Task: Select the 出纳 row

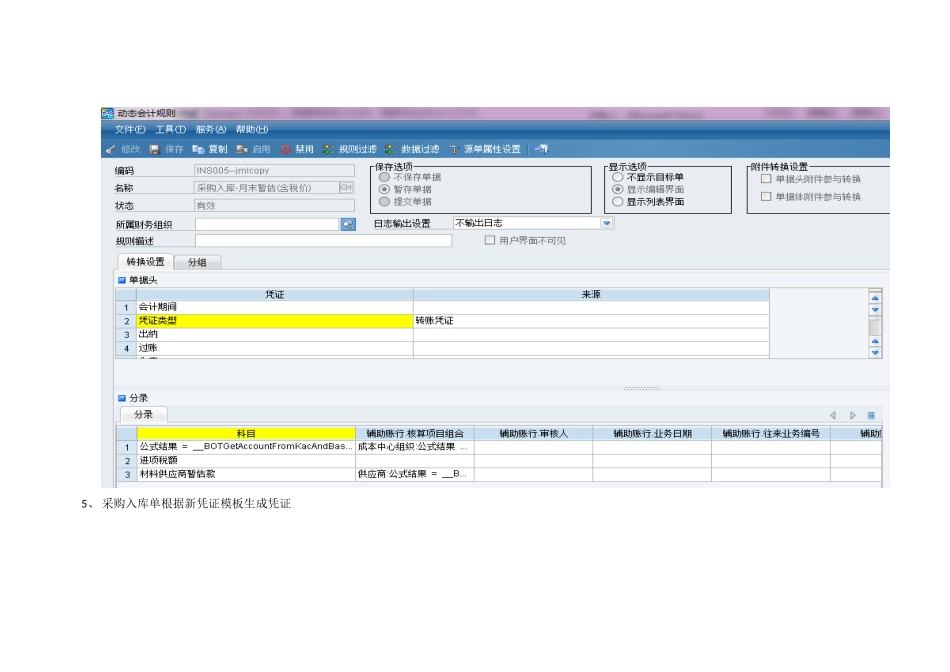Action: click(442, 334)
